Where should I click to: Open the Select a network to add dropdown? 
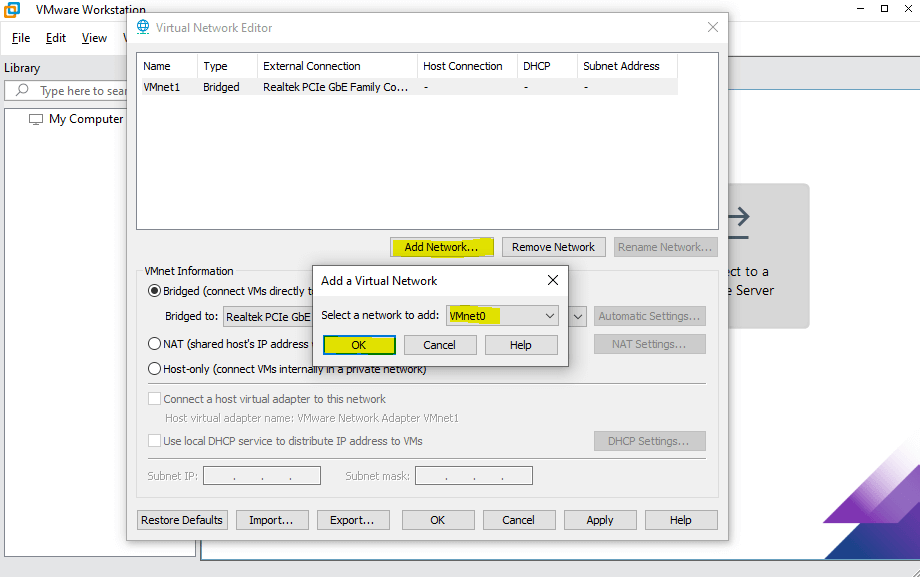502,316
